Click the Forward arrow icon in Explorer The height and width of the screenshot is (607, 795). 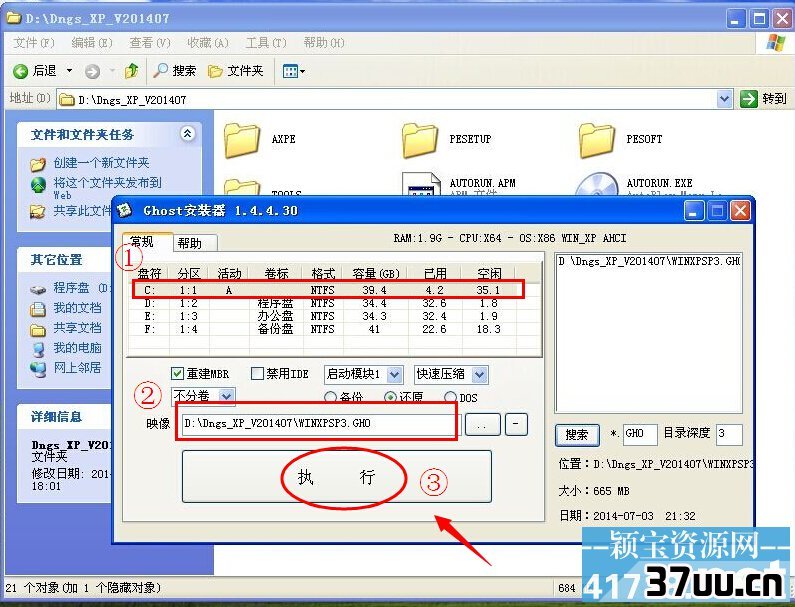[x=92, y=72]
